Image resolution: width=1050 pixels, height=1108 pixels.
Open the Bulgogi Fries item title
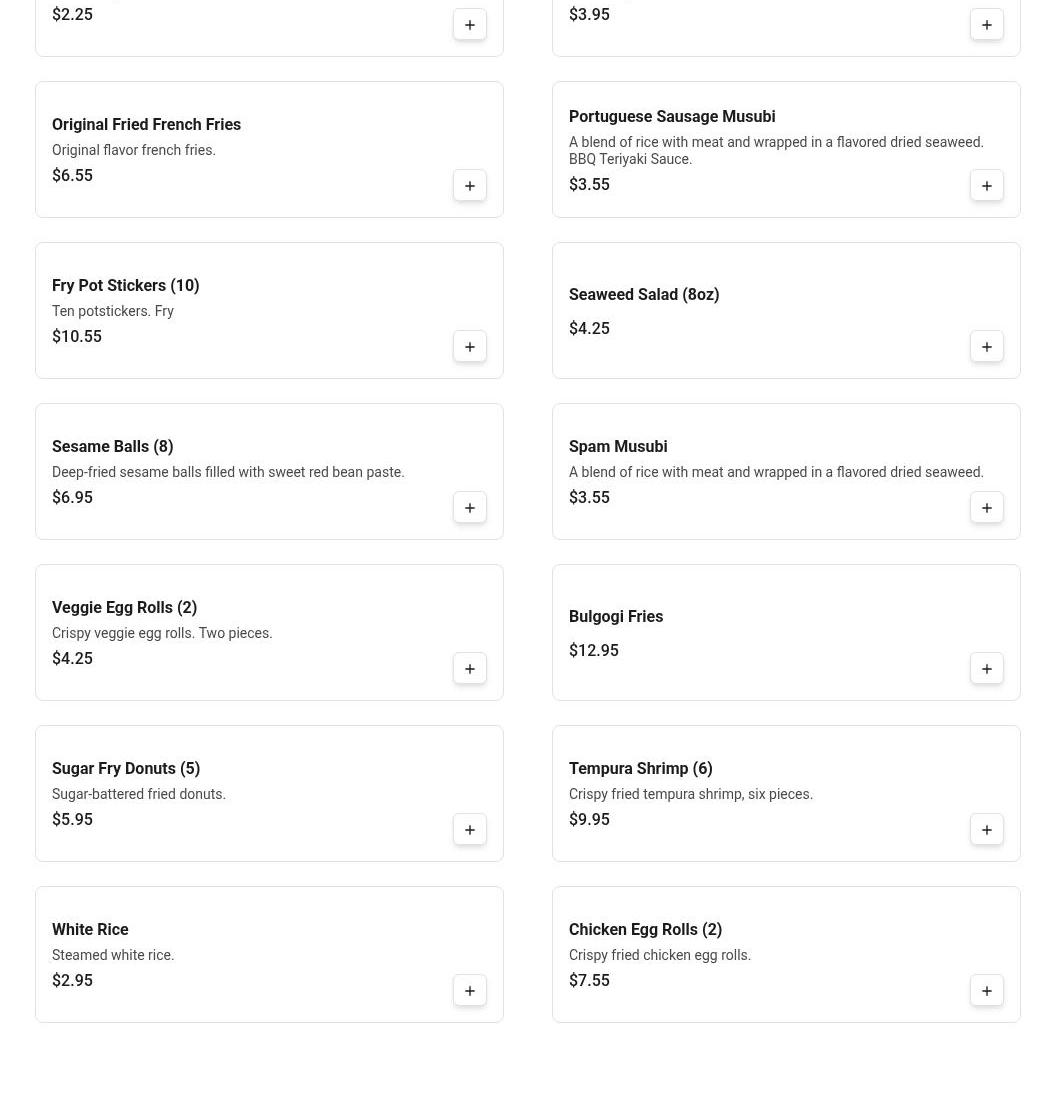click(616, 616)
